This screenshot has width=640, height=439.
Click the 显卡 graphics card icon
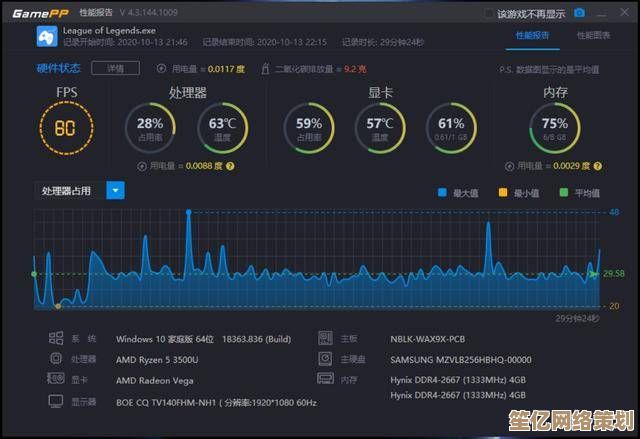click(56, 378)
